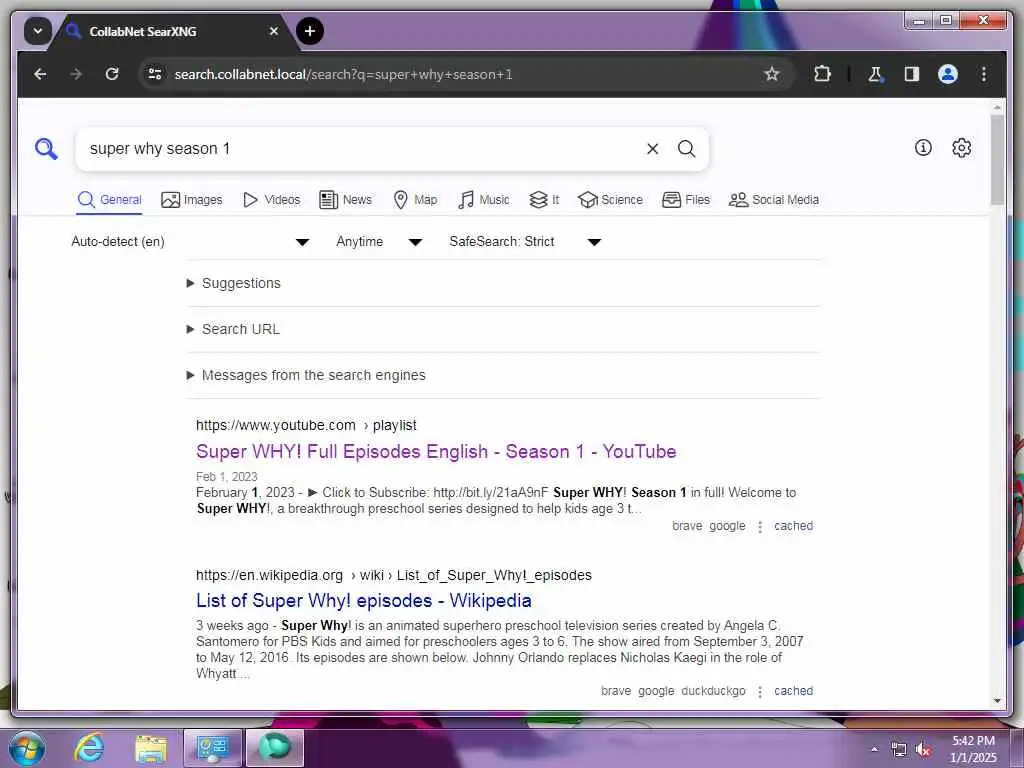Click the page vertical scrollbar thumb
This screenshot has height=768, width=1024.
[997, 160]
